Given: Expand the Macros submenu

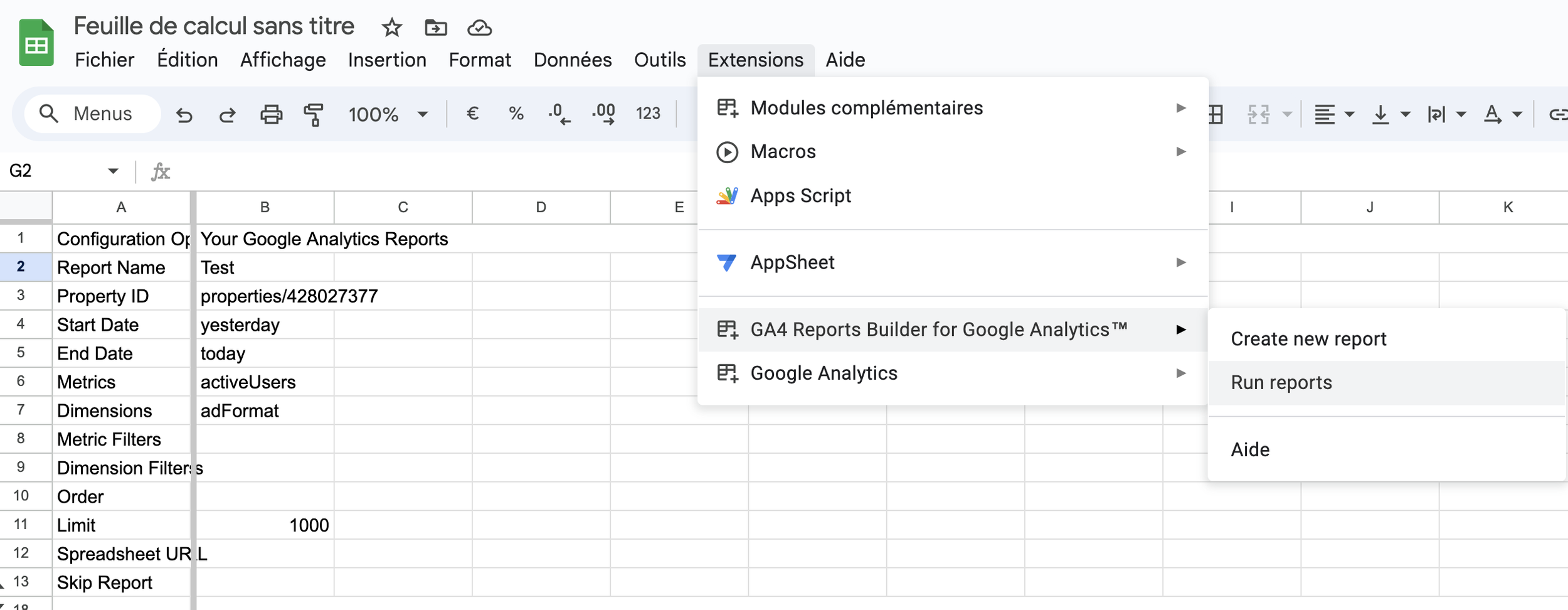Looking at the screenshot, I should [953, 152].
